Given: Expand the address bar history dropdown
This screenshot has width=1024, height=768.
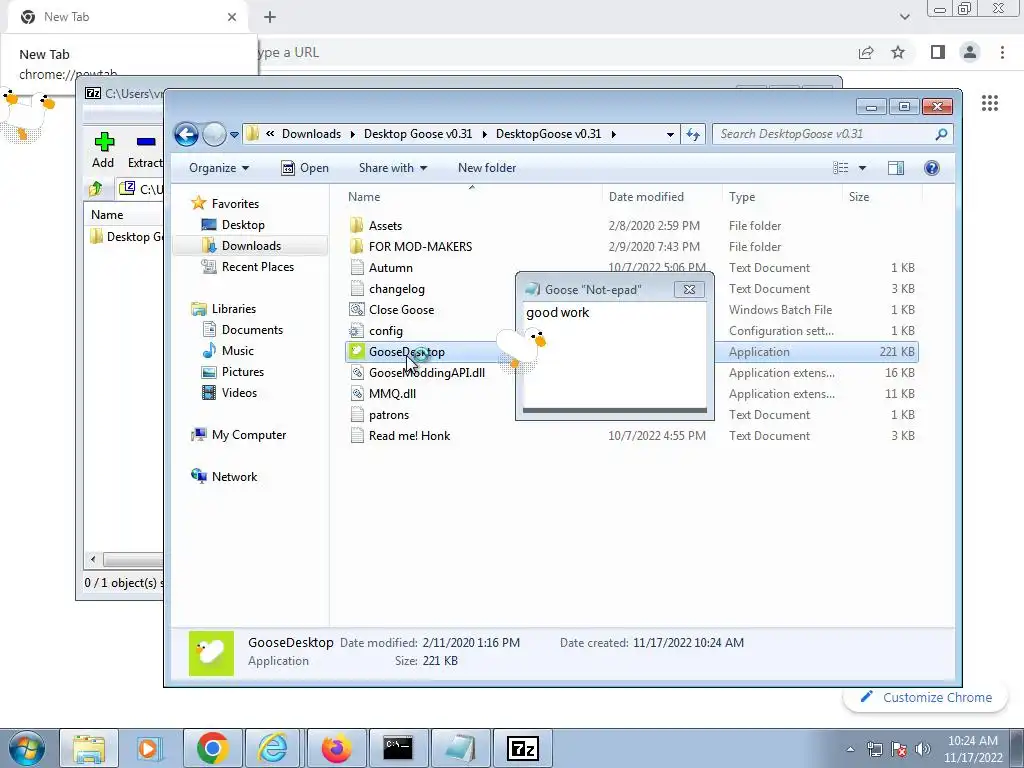Looking at the screenshot, I should click(669, 135).
